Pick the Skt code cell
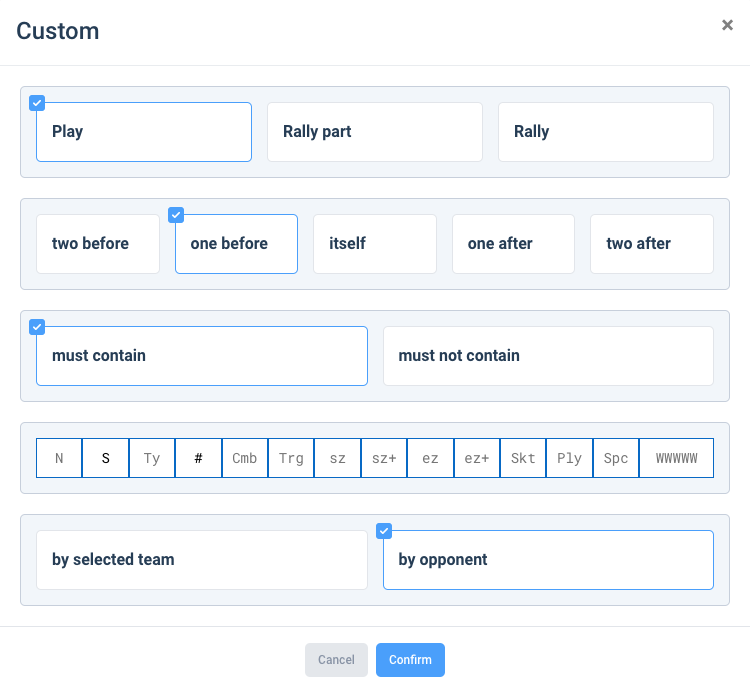750x691 pixels. click(x=523, y=458)
